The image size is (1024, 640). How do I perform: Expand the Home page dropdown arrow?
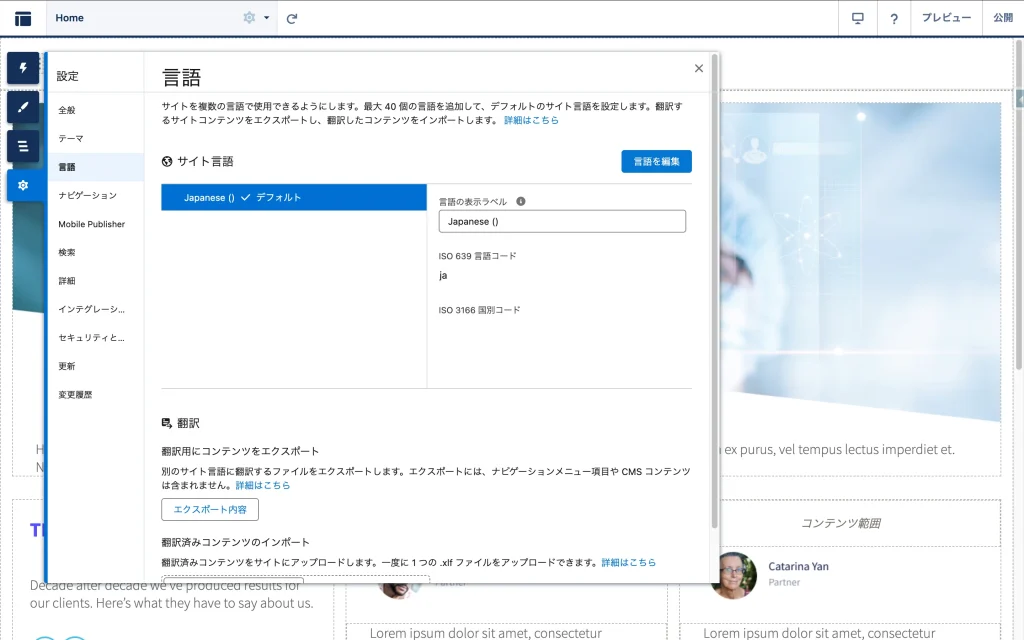pos(267,18)
